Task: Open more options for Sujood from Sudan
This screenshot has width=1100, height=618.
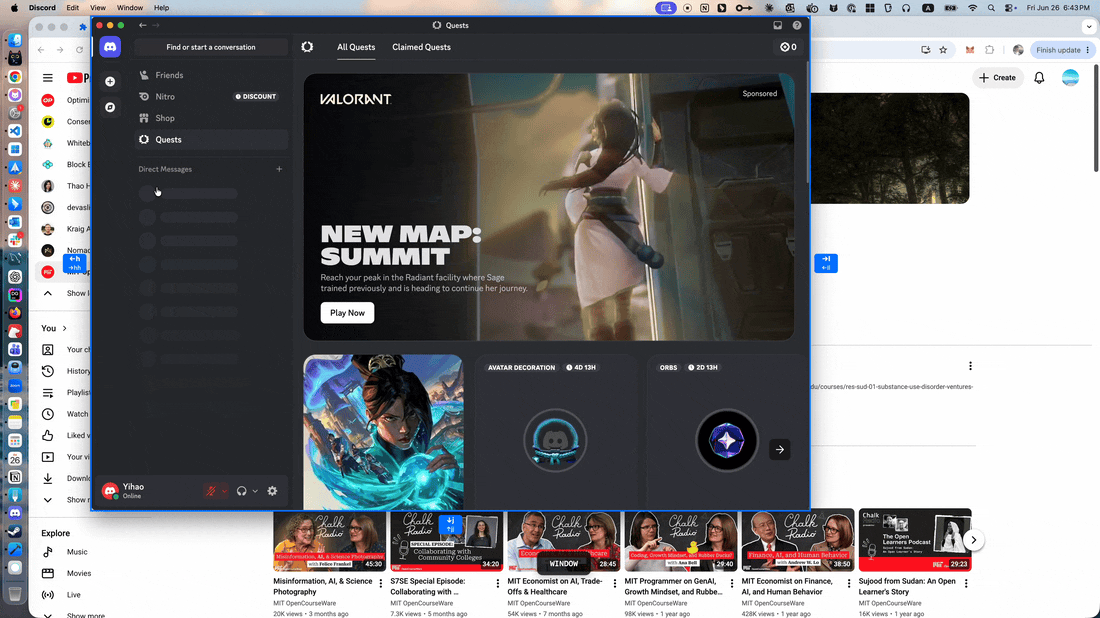Action: coord(966,584)
